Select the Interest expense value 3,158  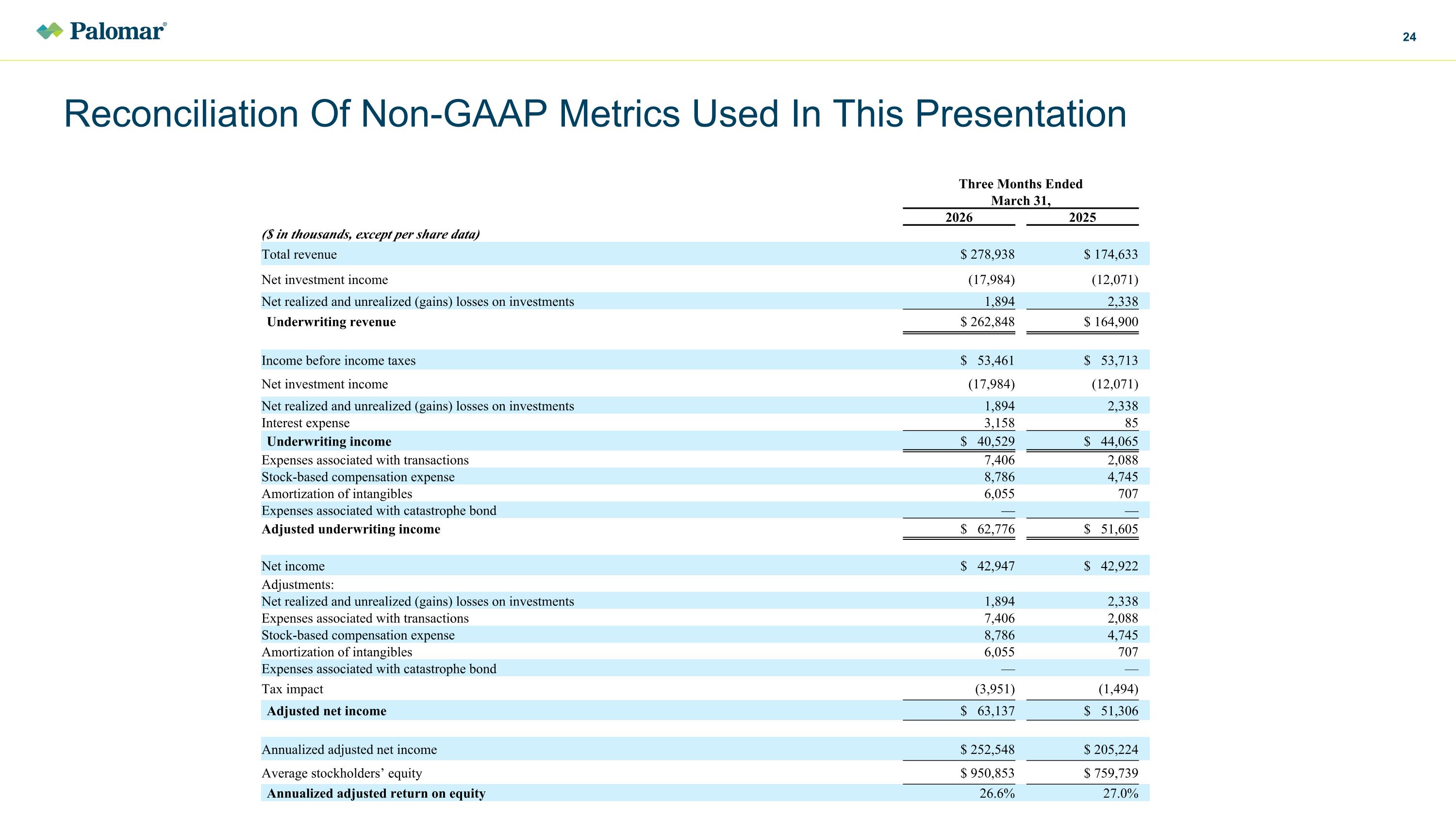[x=999, y=423]
